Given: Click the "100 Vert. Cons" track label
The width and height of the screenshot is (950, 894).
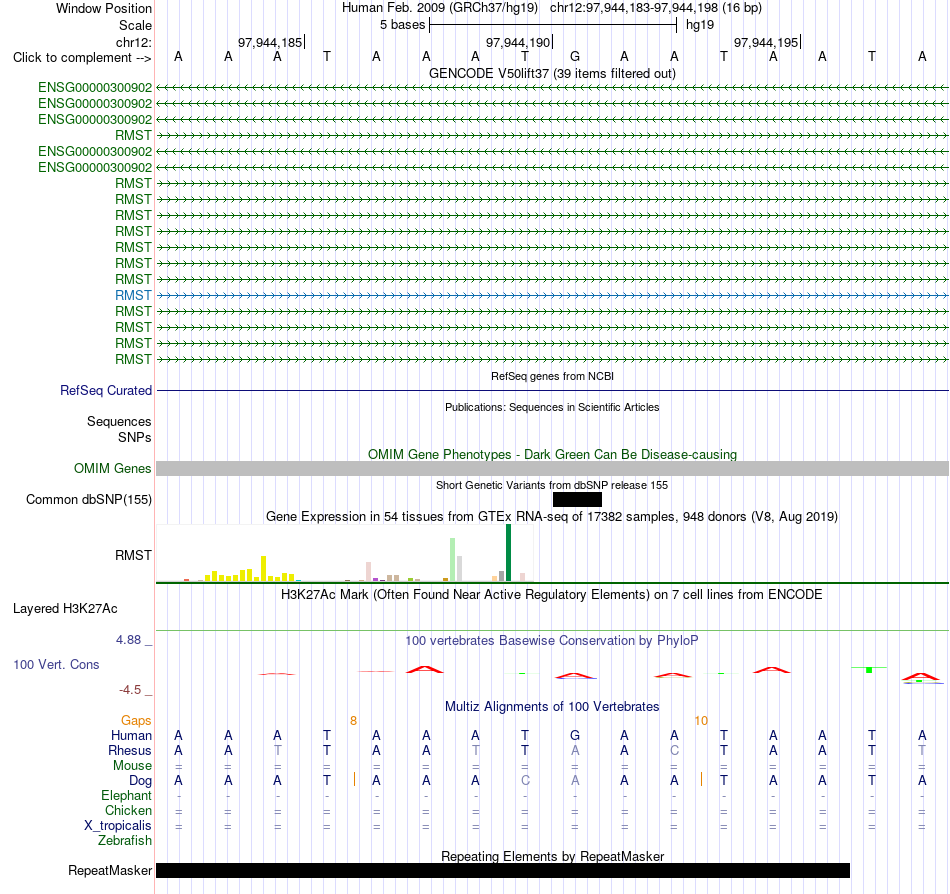Looking at the screenshot, I should [56, 664].
